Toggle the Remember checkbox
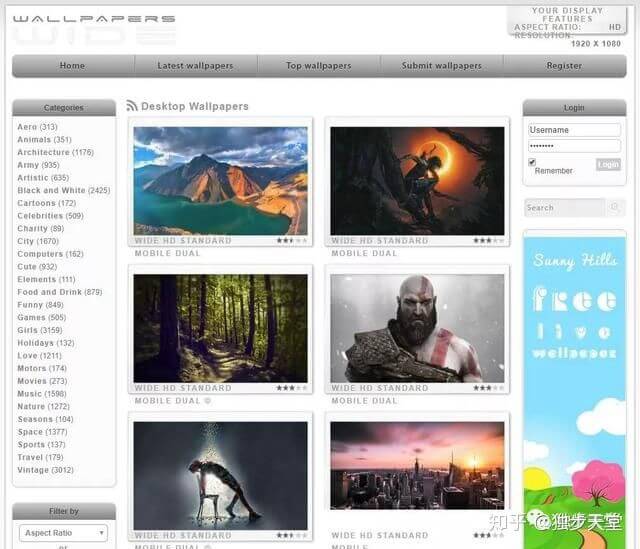This screenshot has width=640, height=549. tap(532, 162)
